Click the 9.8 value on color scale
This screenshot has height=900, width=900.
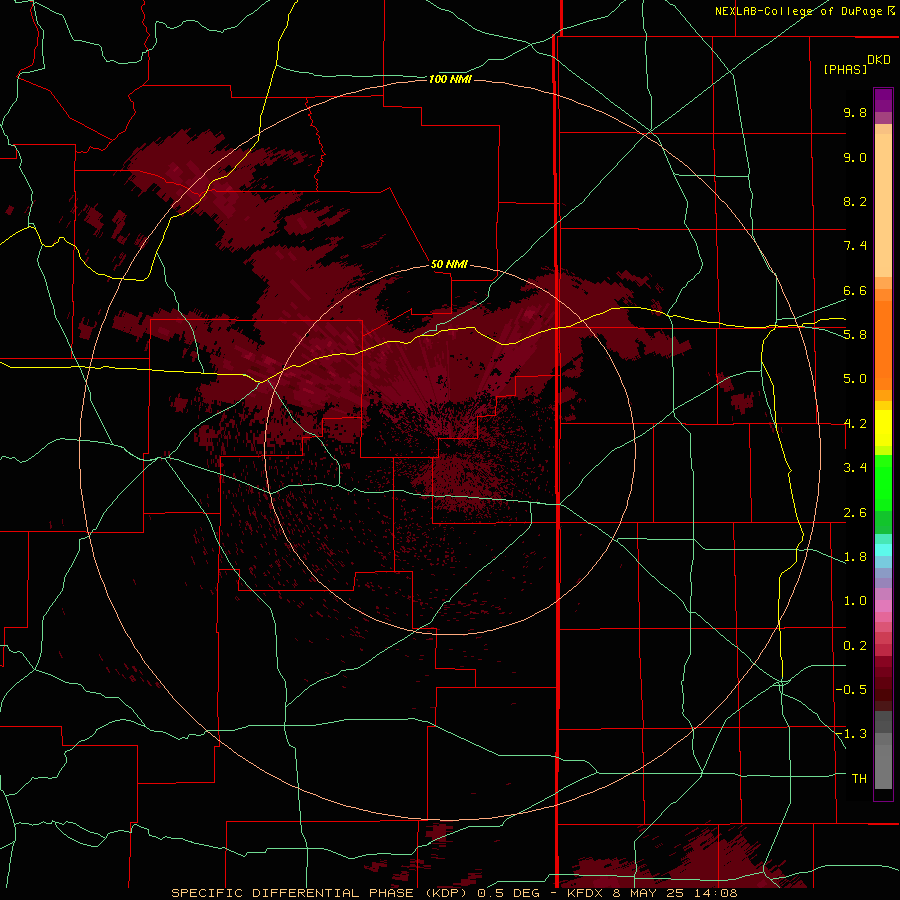click(x=855, y=112)
